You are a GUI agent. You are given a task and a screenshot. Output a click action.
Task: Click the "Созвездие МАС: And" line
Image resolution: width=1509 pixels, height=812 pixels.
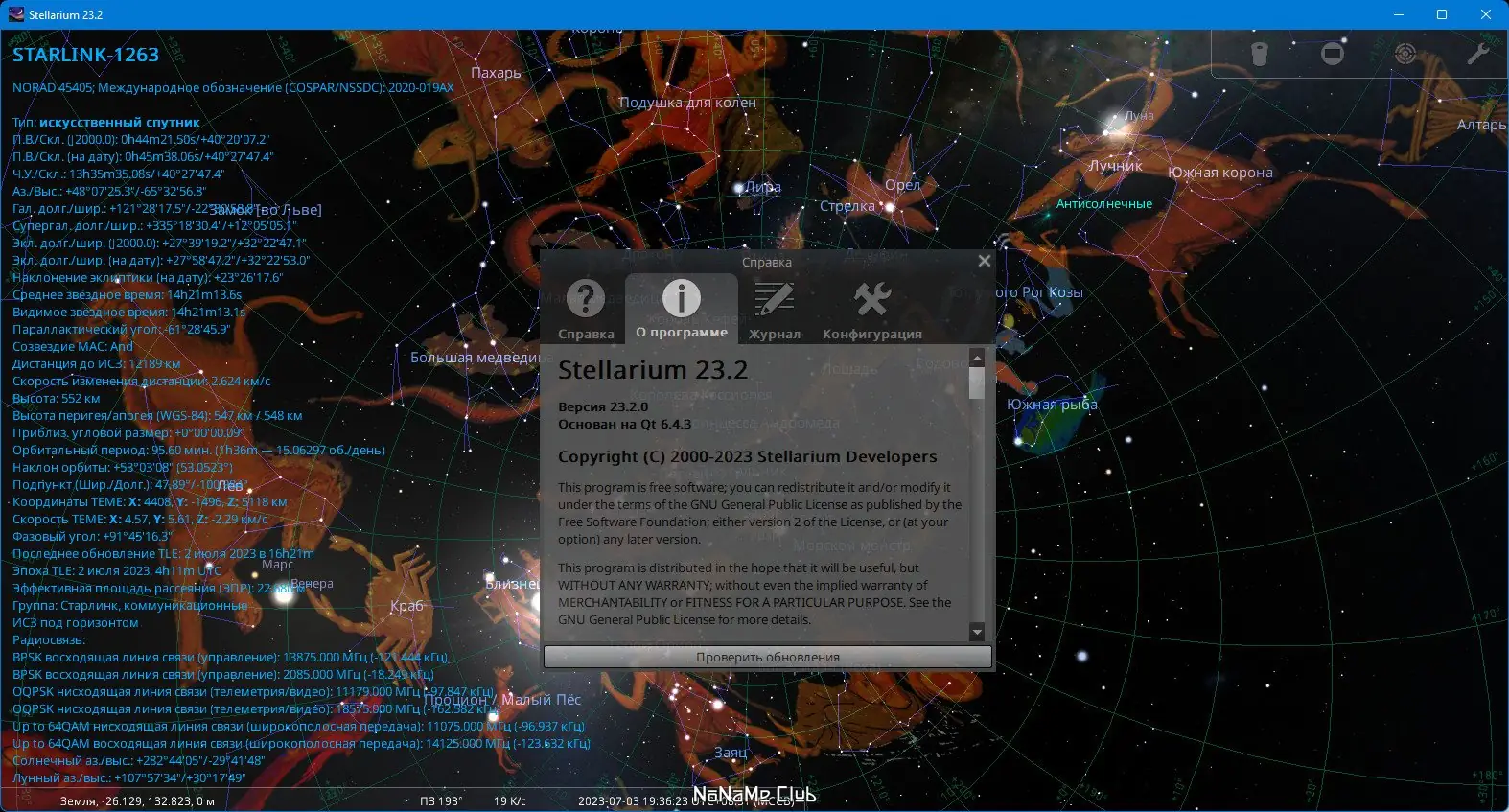pyautogui.click(x=73, y=346)
